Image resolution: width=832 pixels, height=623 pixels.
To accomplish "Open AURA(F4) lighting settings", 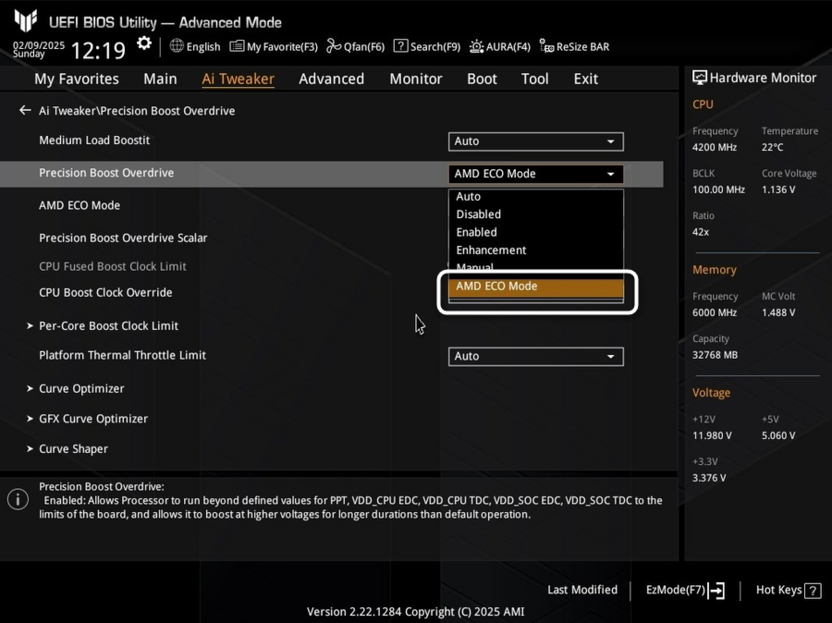I will [x=500, y=47].
